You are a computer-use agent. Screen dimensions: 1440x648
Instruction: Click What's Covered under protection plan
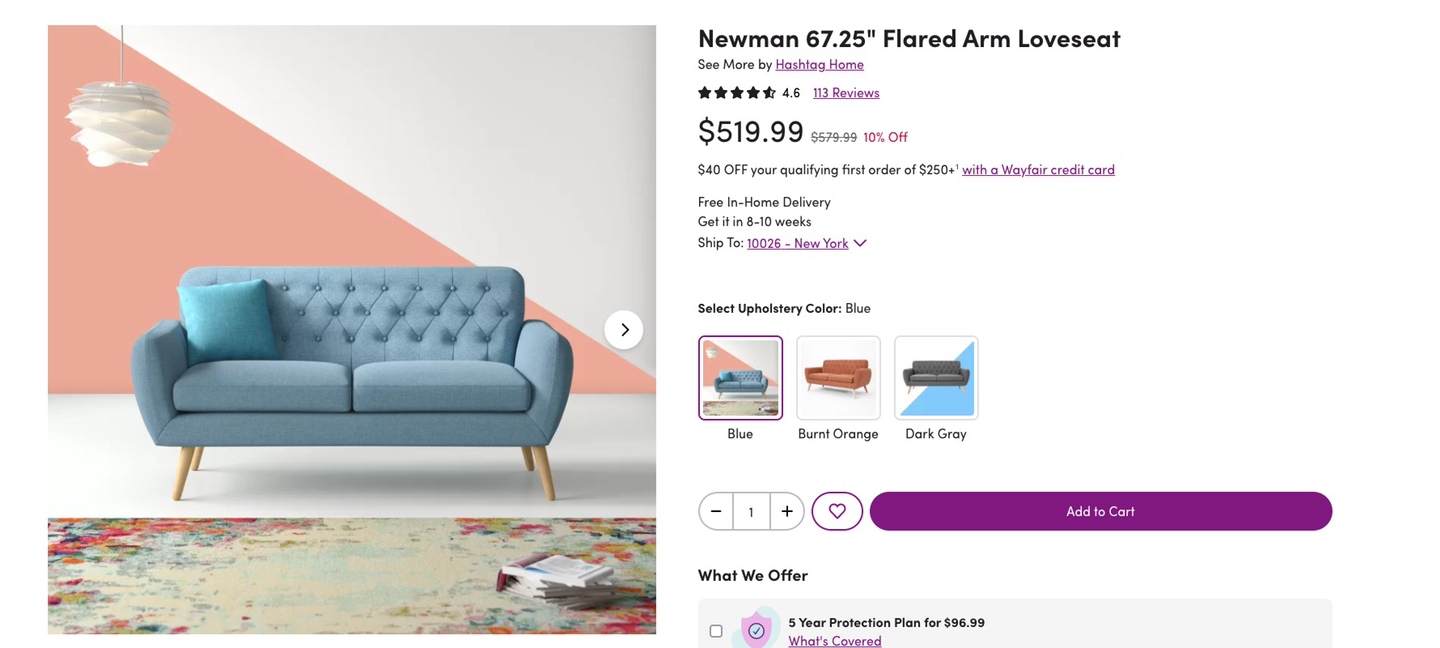click(834, 641)
